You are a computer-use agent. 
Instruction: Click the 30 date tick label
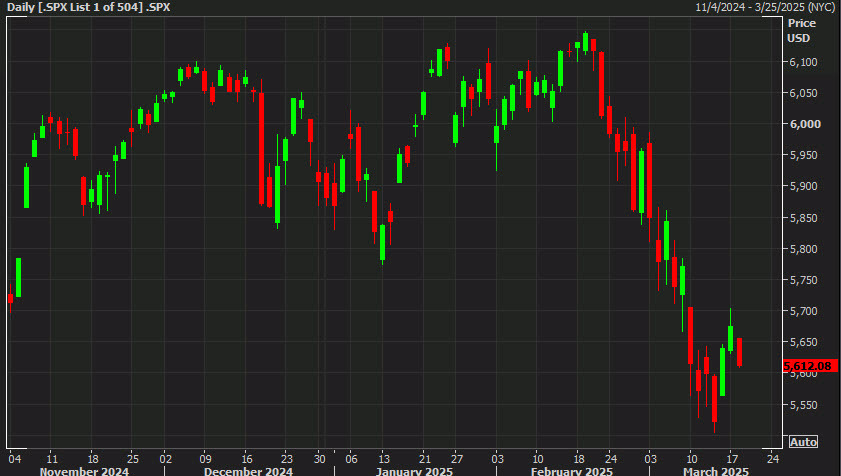[320, 459]
